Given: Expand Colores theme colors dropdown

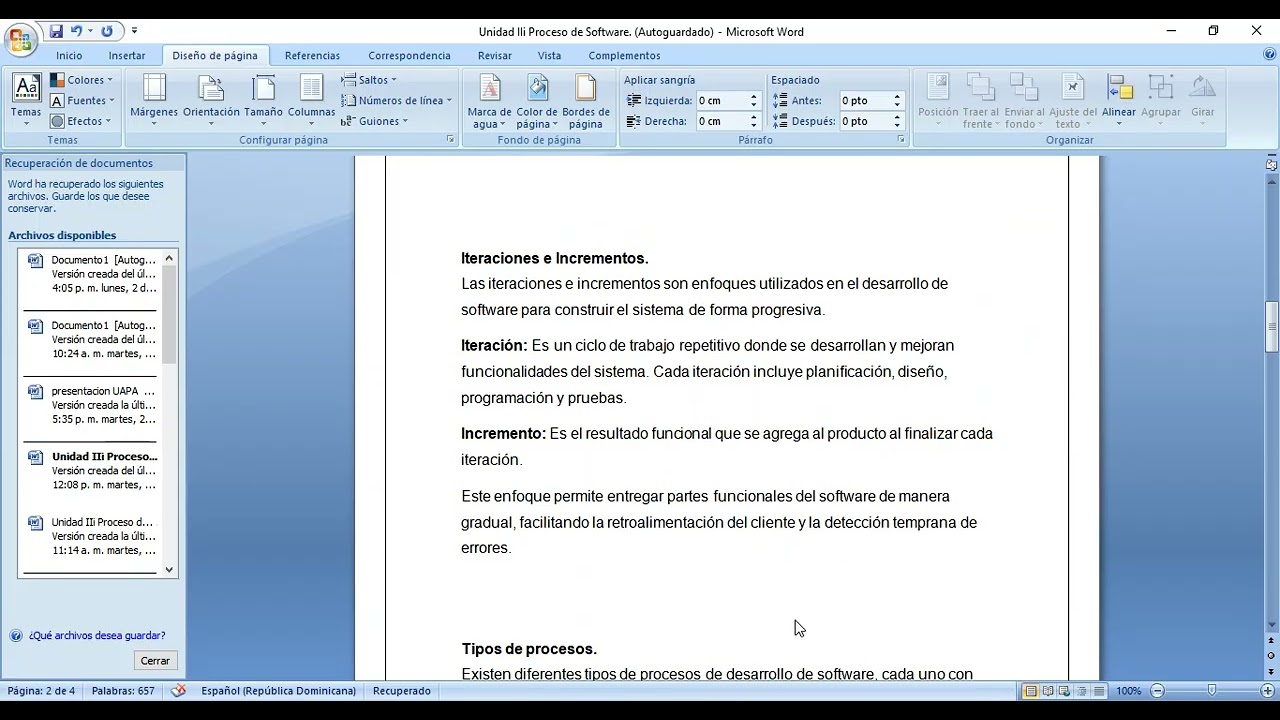Looking at the screenshot, I should tap(81, 80).
